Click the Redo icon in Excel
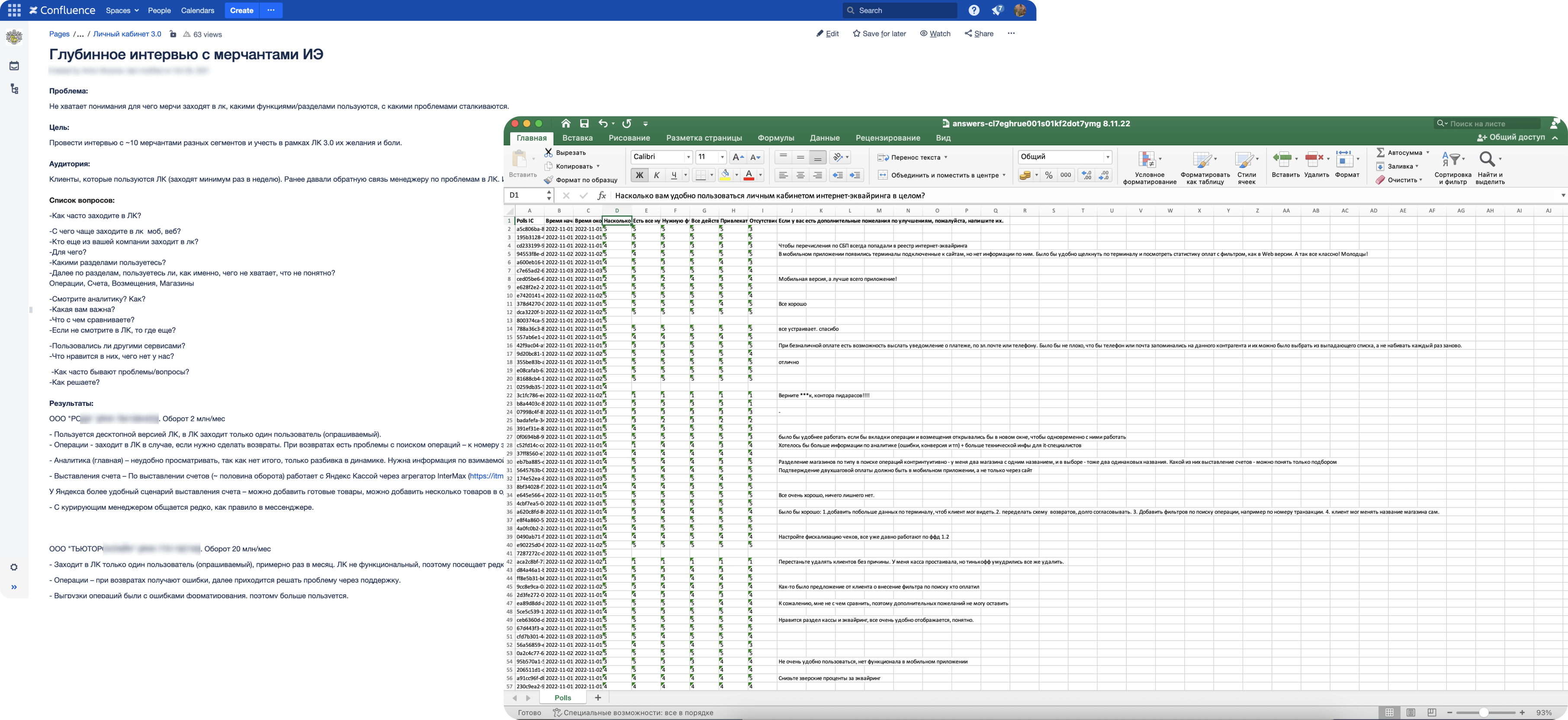1568x720 pixels. pos(627,124)
